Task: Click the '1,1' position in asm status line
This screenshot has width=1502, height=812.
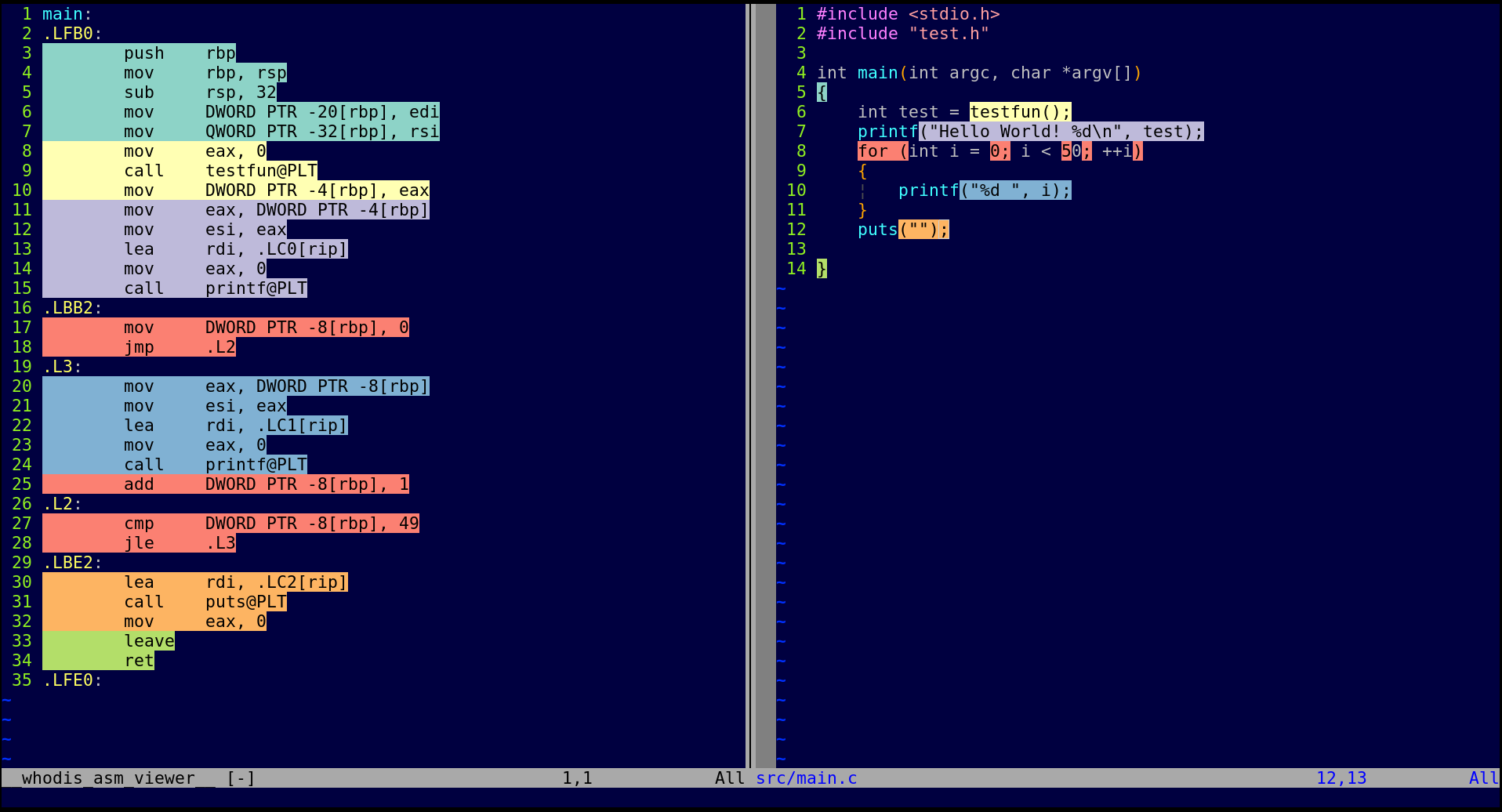Action: (577, 778)
